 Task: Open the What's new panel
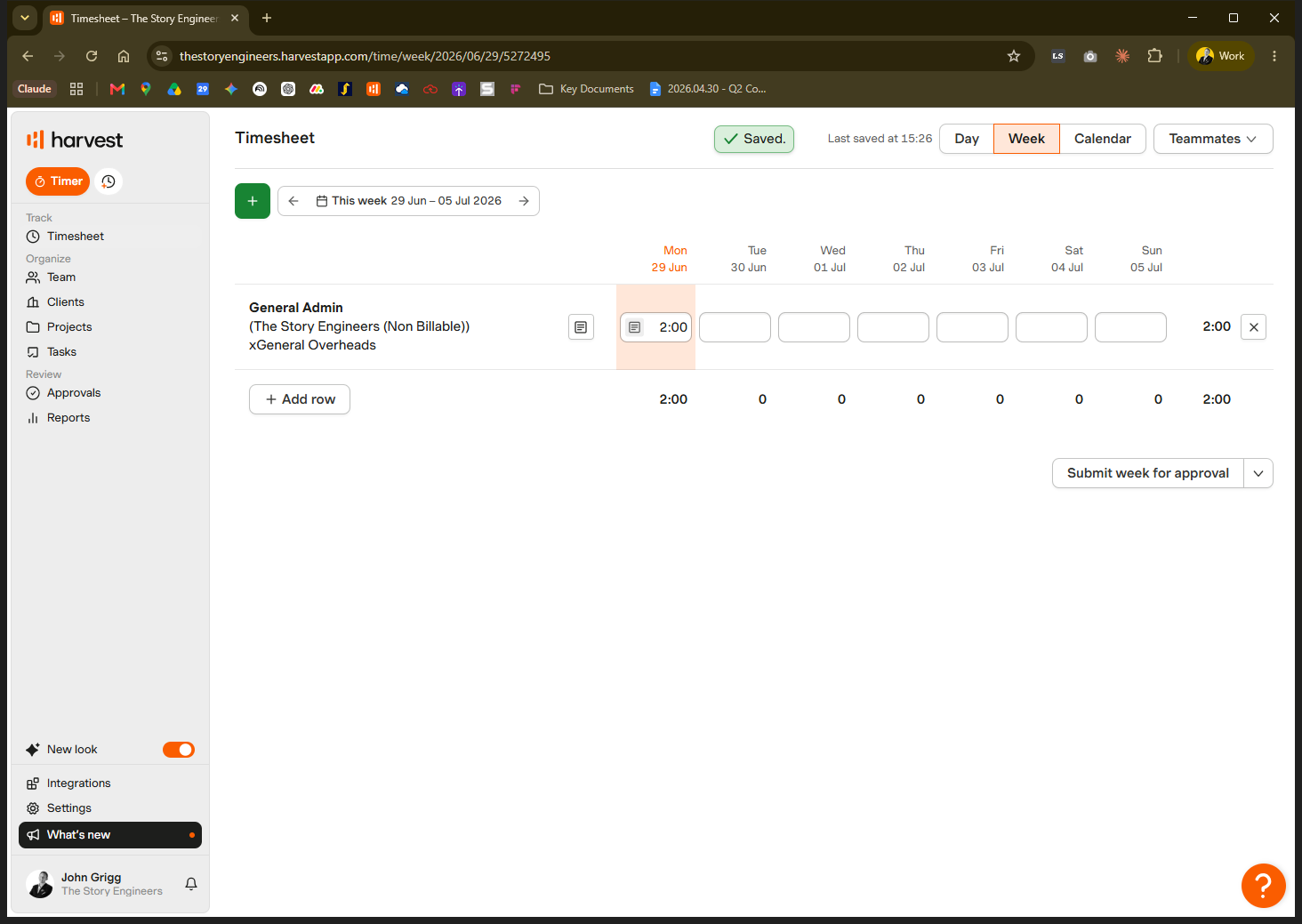[110, 835]
